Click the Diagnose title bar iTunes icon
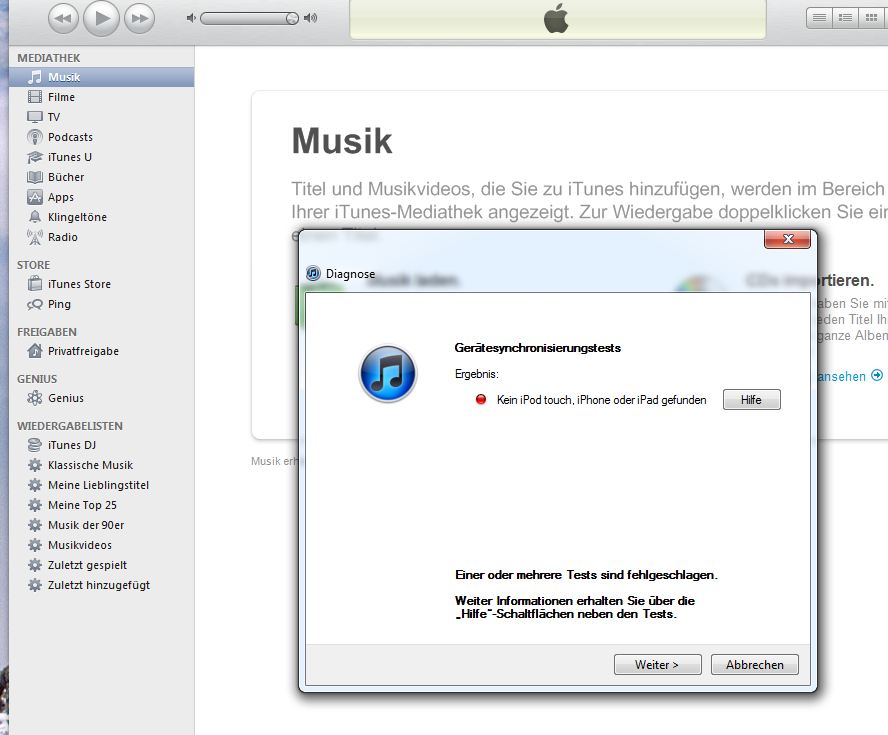The height and width of the screenshot is (735, 888). point(313,274)
